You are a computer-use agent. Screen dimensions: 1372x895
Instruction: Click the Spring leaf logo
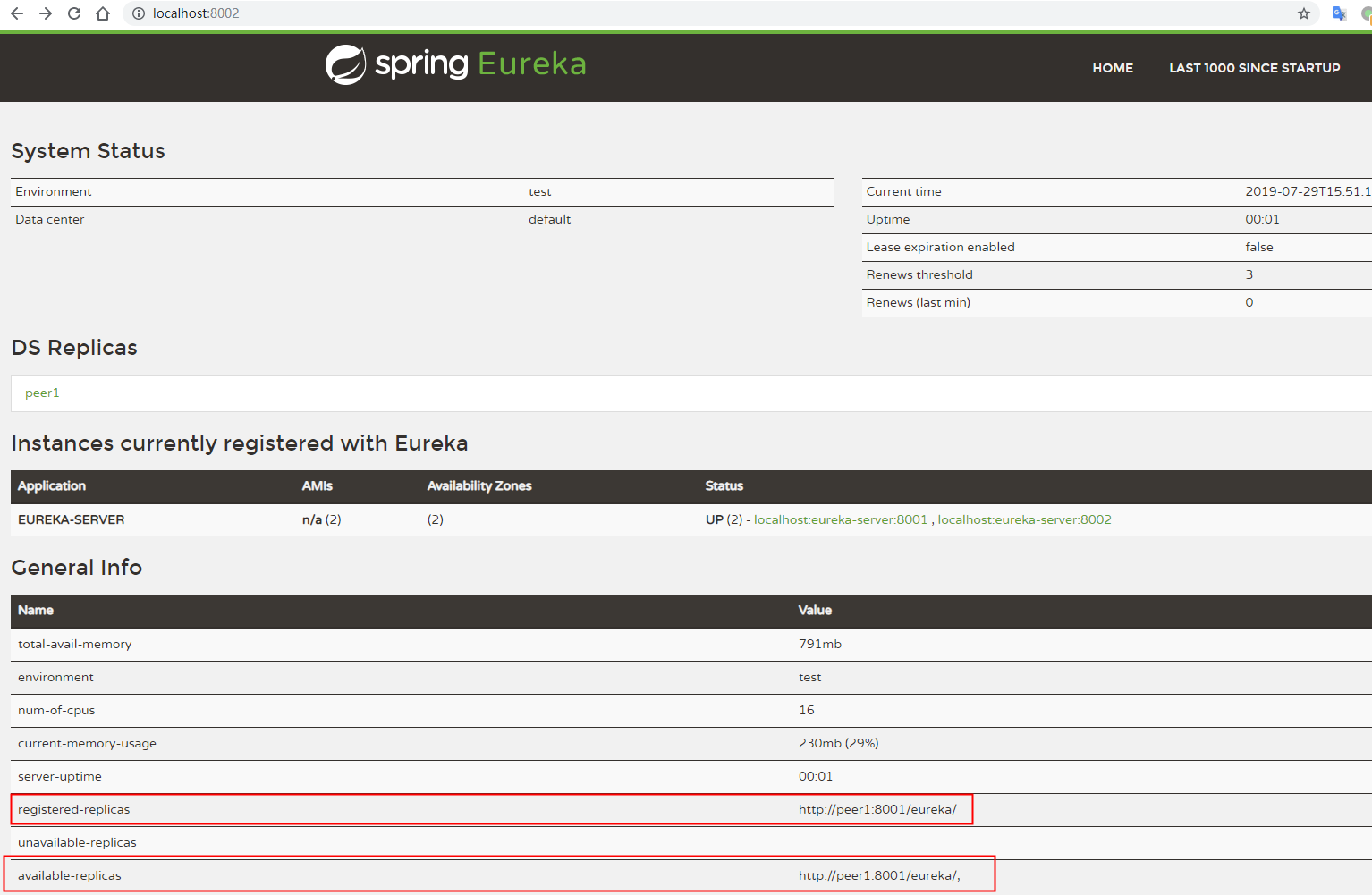[345, 64]
